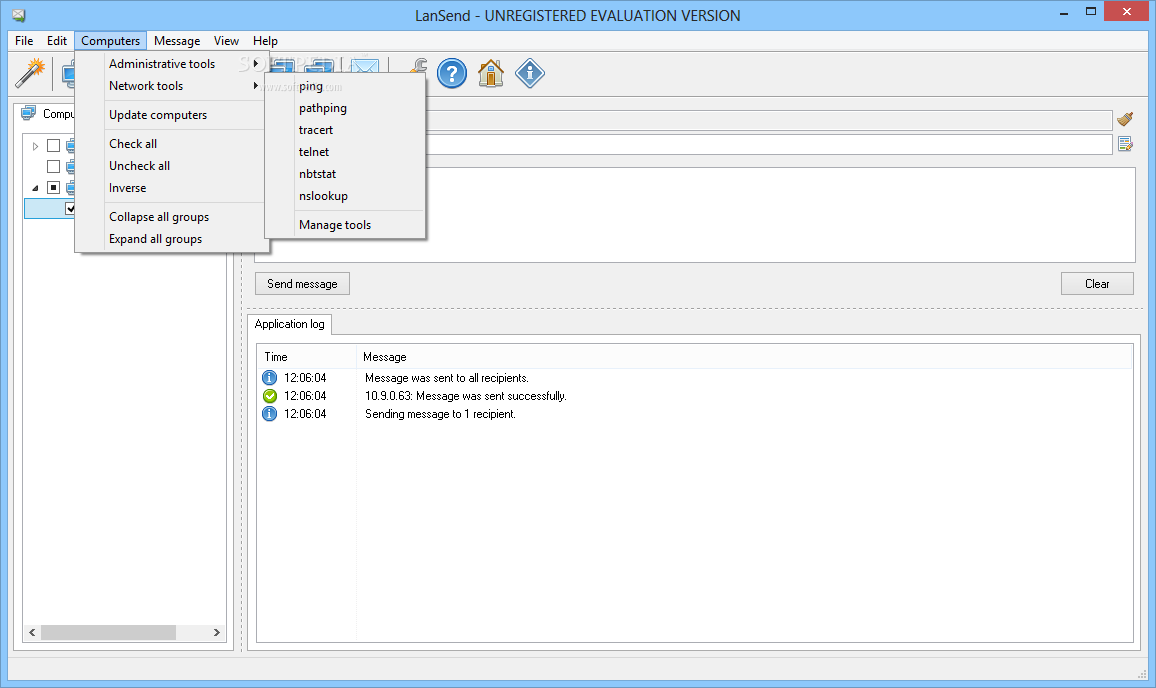
Task: Click info icon of 'Sending message to 1 recipient'
Action: point(270,414)
